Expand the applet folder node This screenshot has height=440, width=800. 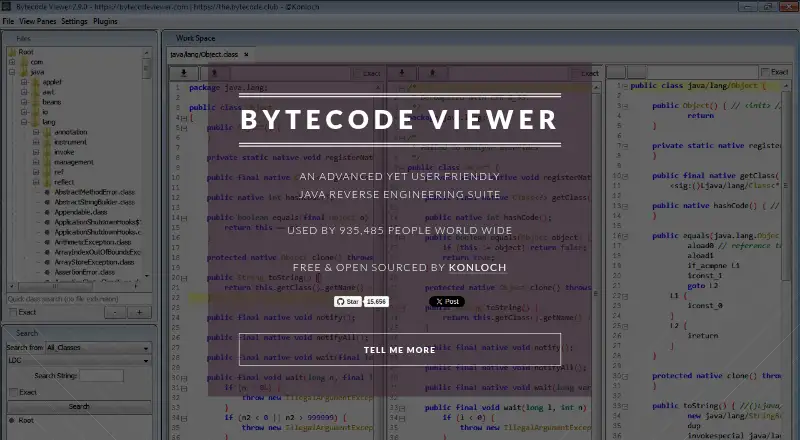[x=24, y=82]
